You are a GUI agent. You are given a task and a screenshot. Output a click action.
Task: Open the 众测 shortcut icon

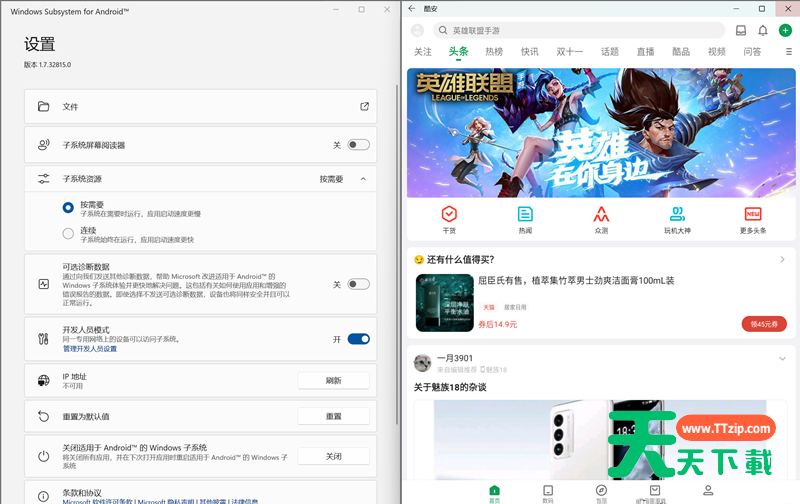[601, 214]
